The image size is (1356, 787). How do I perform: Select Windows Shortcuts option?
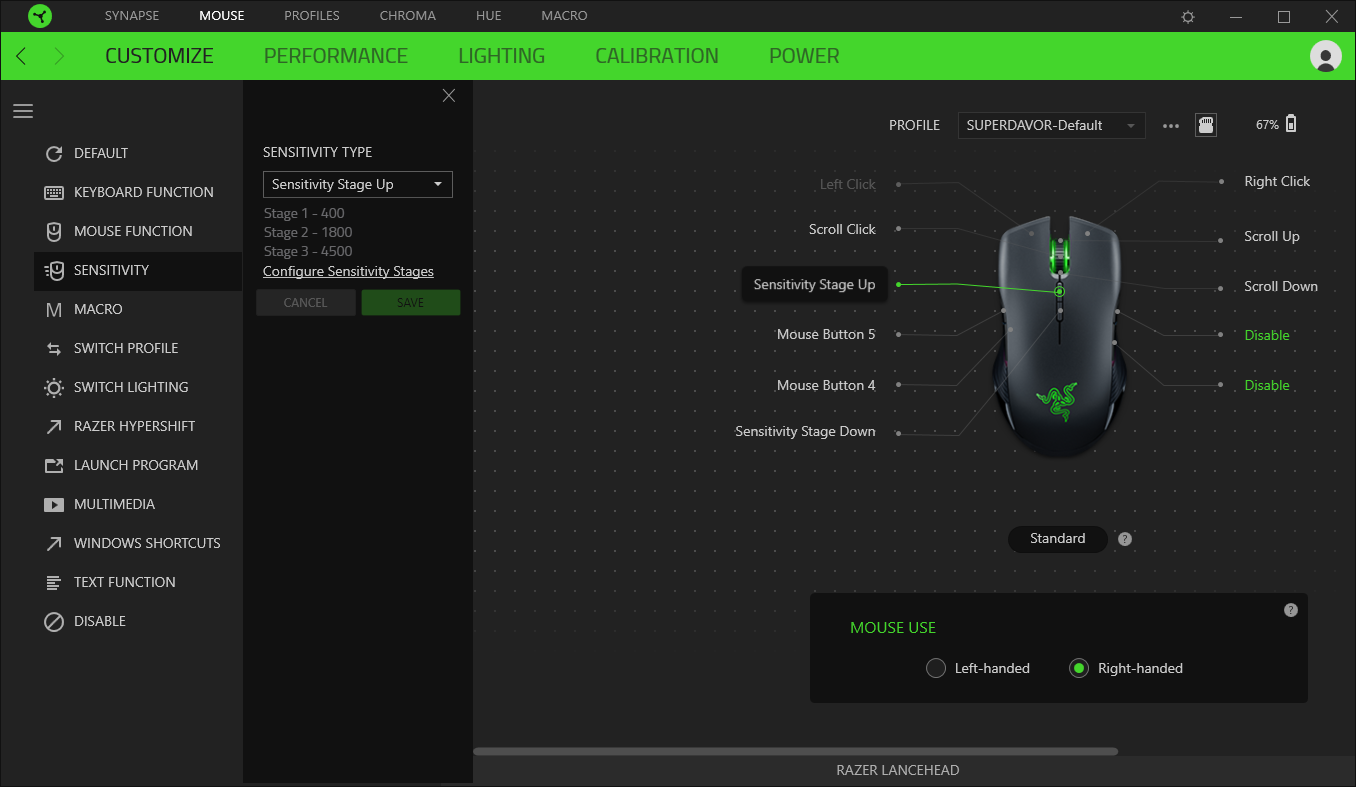(138, 543)
